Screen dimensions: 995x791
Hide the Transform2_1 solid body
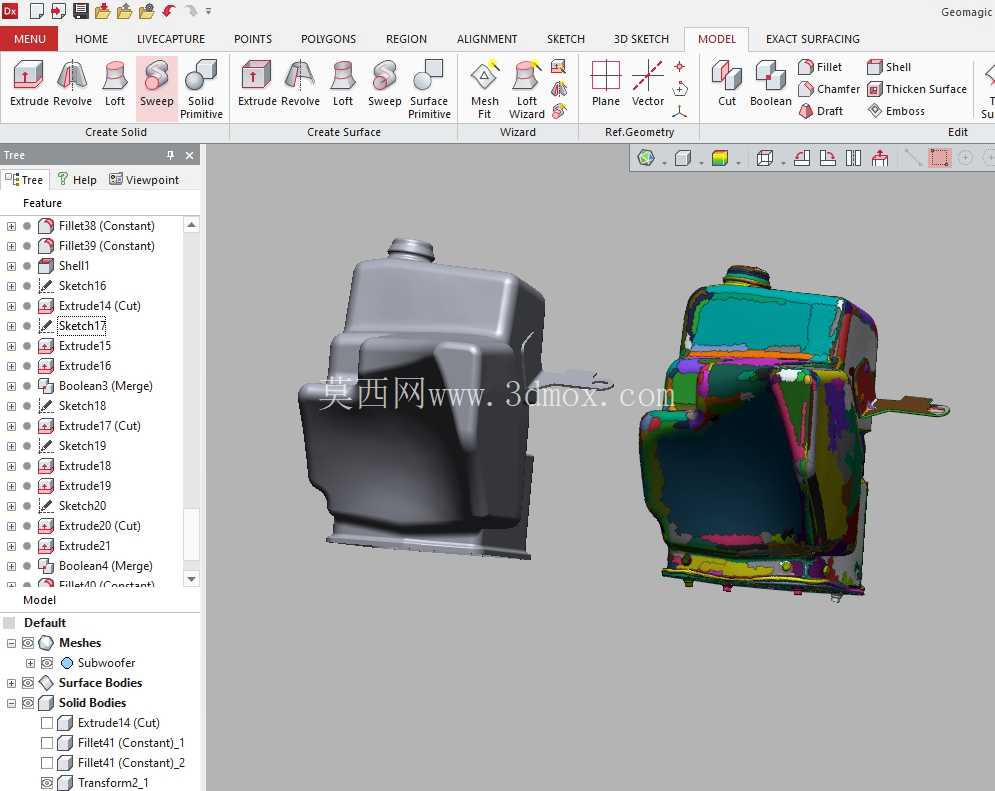(47, 783)
